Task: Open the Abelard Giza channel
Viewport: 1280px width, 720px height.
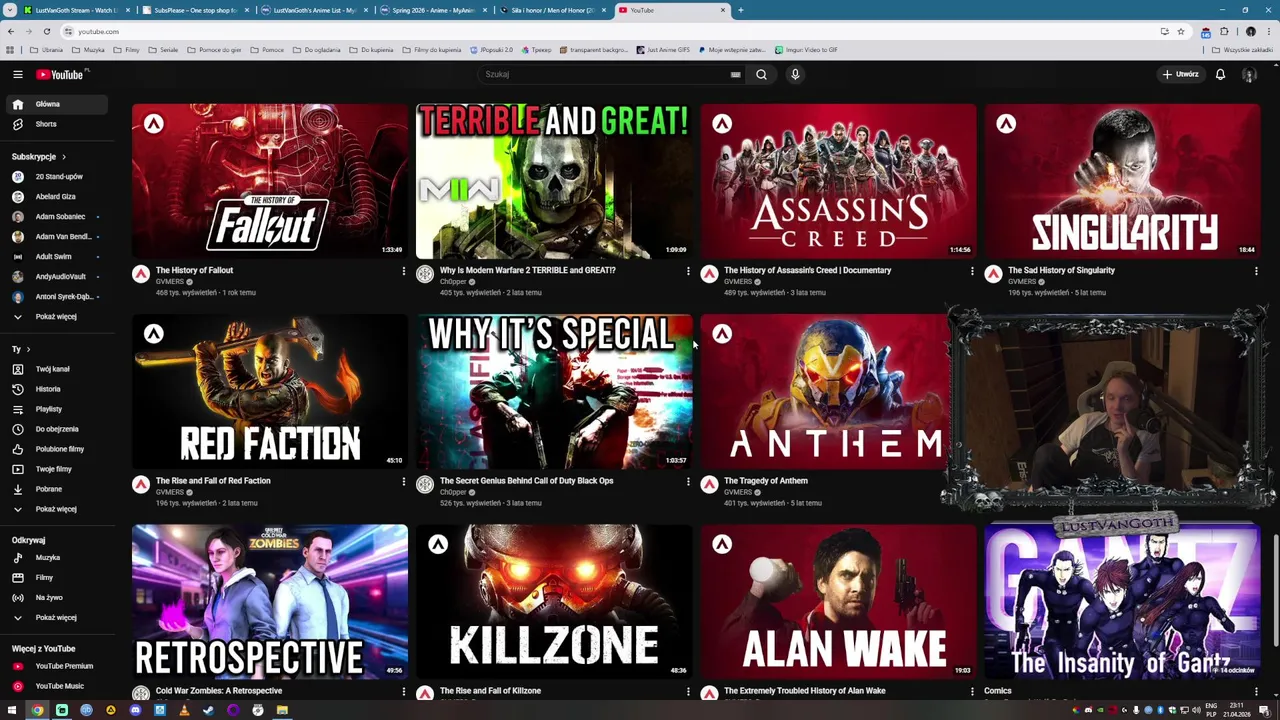Action: [x=55, y=197]
